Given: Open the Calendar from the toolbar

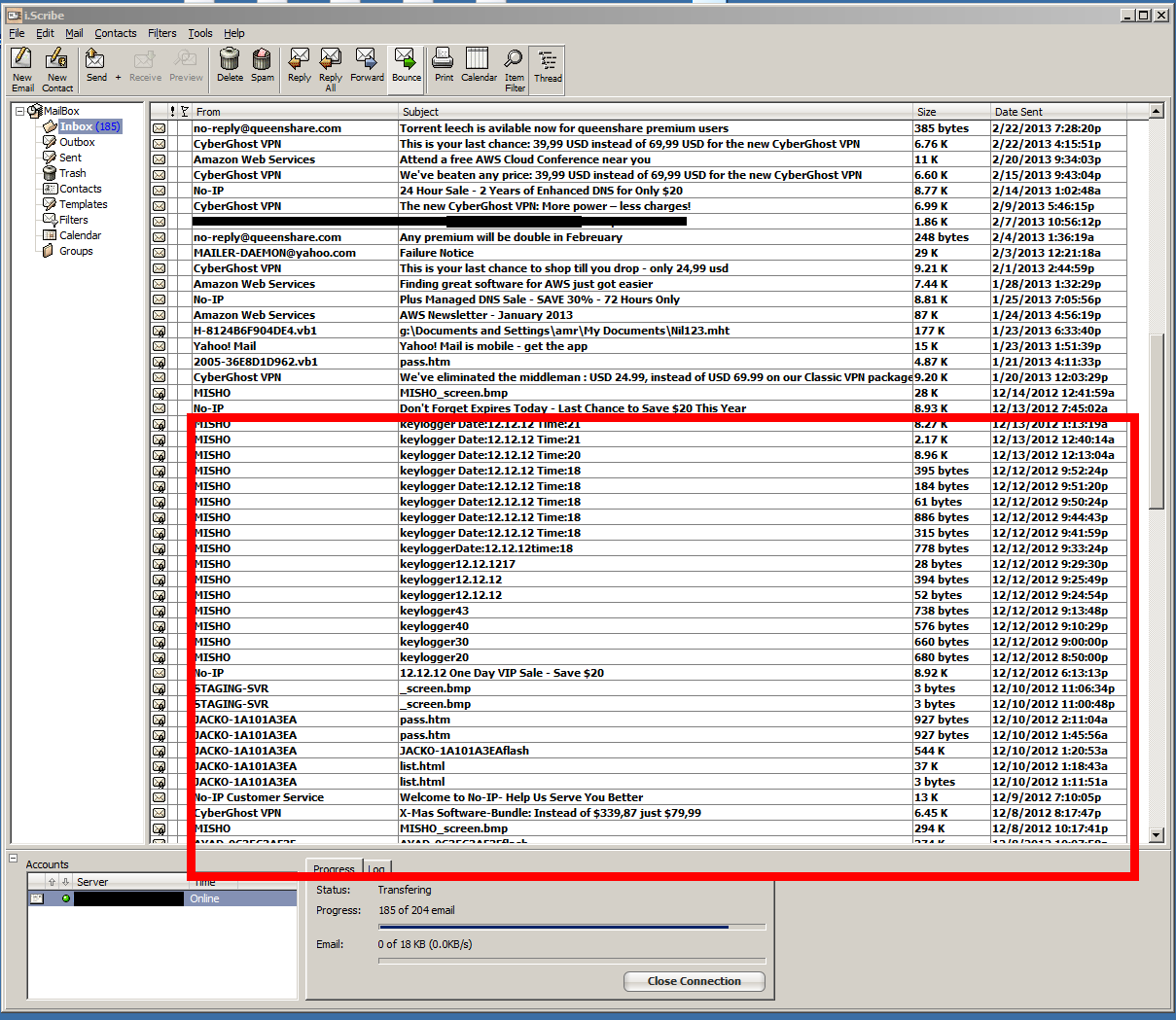Looking at the screenshot, I should click(x=479, y=66).
